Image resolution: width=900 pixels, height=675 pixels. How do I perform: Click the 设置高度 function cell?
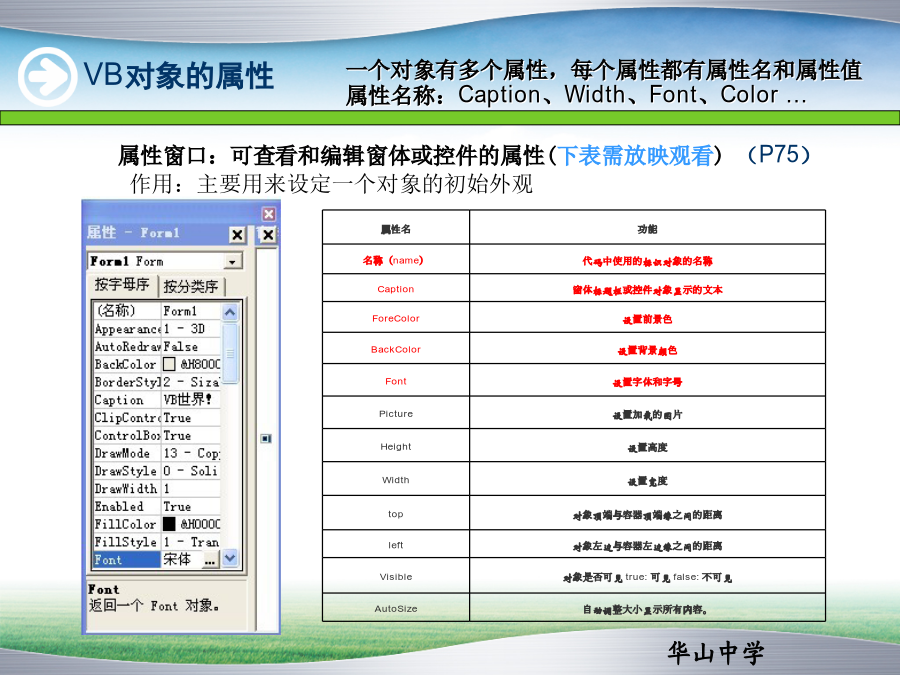[647, 447]
